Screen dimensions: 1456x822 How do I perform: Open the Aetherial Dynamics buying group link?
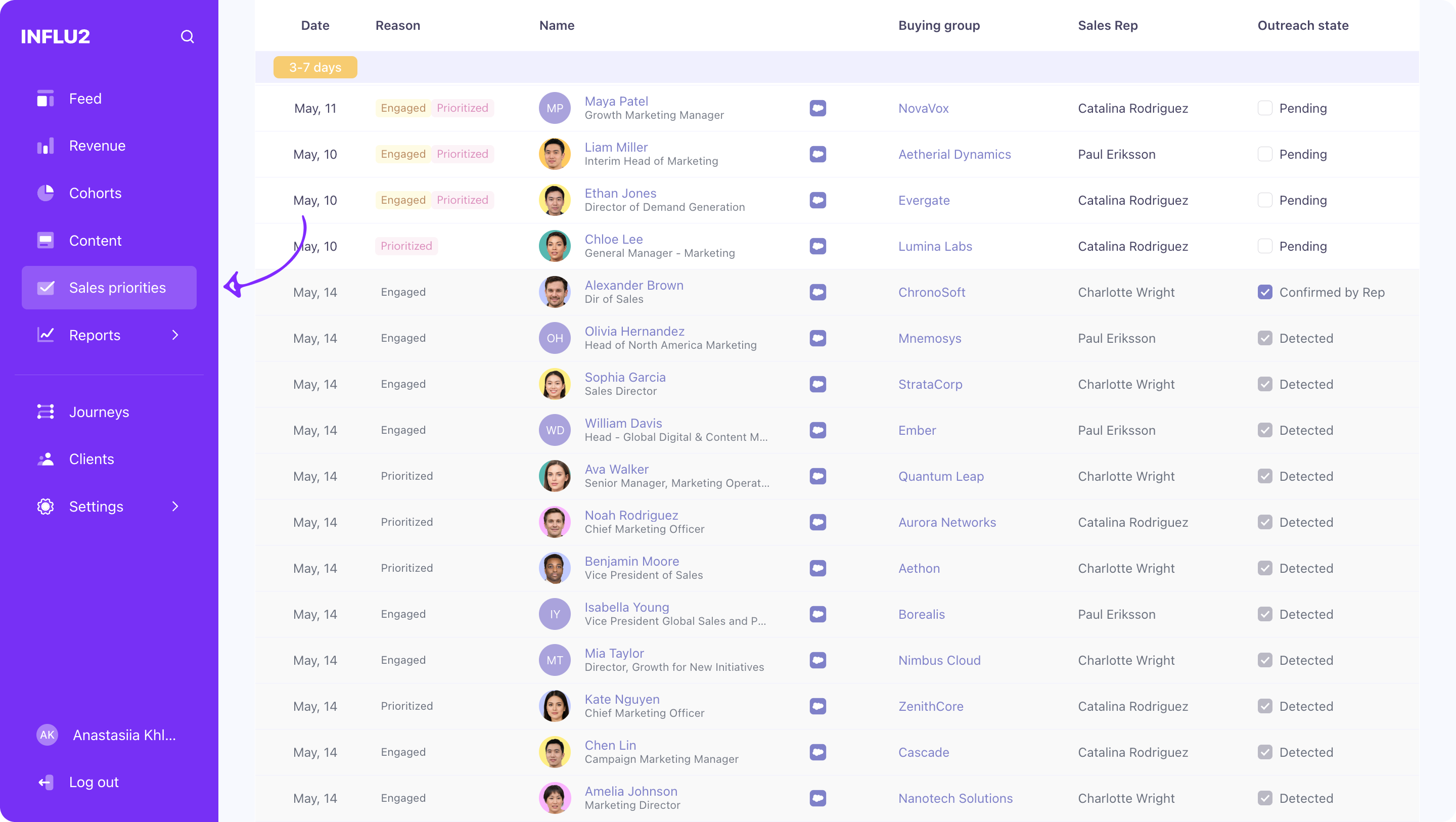click(954, 154)
